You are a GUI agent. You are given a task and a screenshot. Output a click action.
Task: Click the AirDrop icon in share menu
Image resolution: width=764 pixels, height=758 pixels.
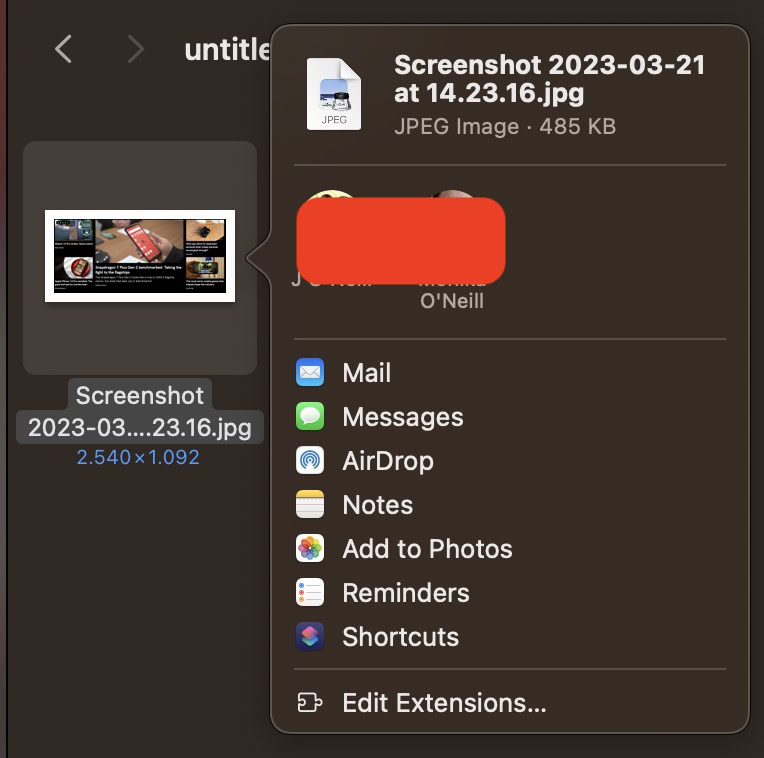point(310,461)
